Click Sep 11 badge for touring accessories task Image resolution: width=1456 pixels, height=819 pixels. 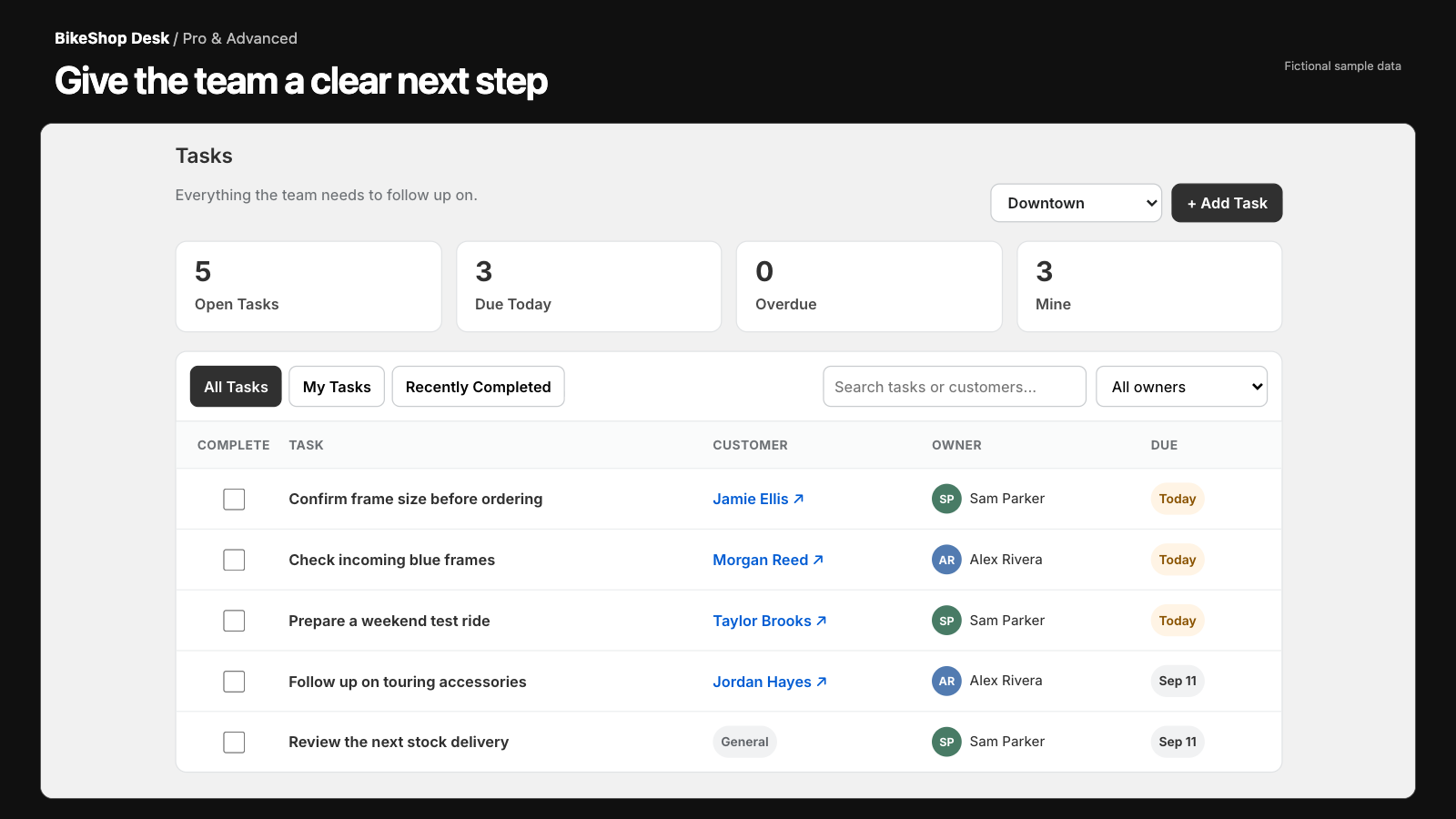[x=1178, y=681]
